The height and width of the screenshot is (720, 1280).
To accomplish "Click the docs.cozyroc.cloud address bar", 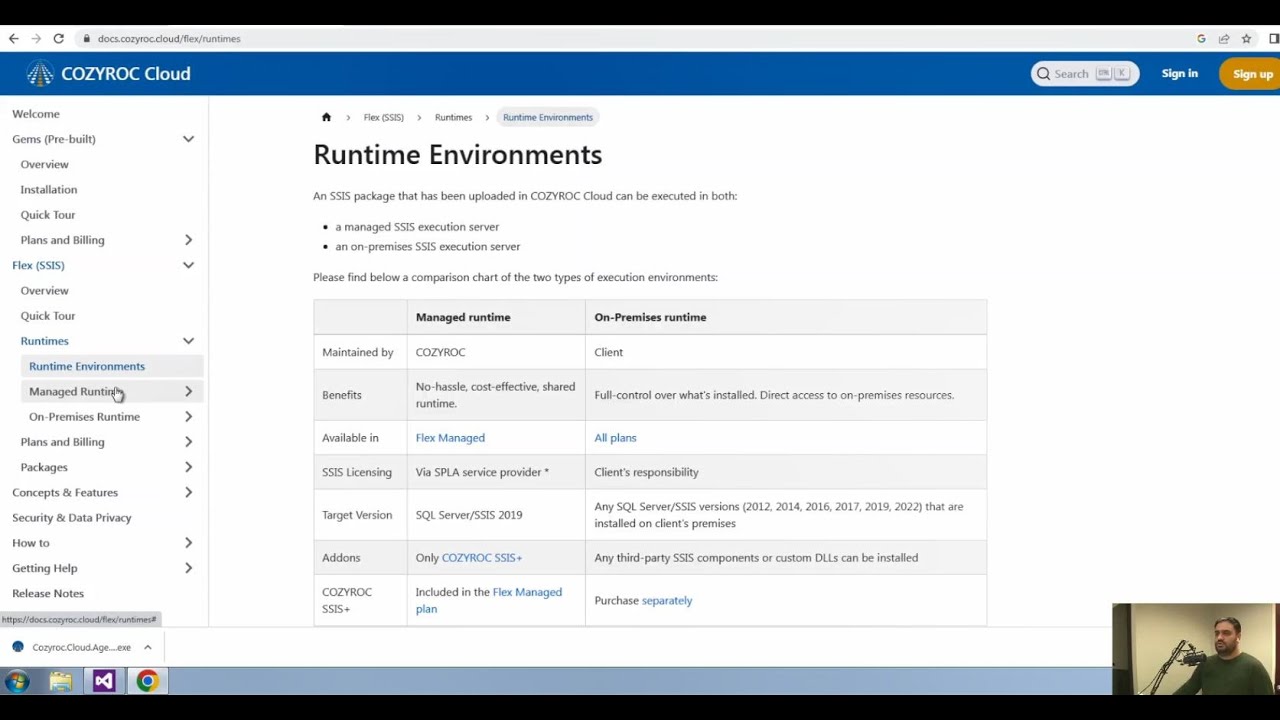I will point(169,39).
